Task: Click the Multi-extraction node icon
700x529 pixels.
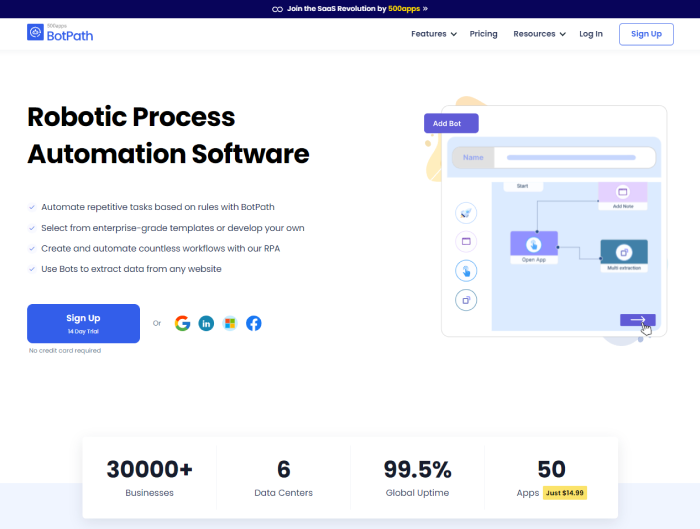Action: [623, 251]
